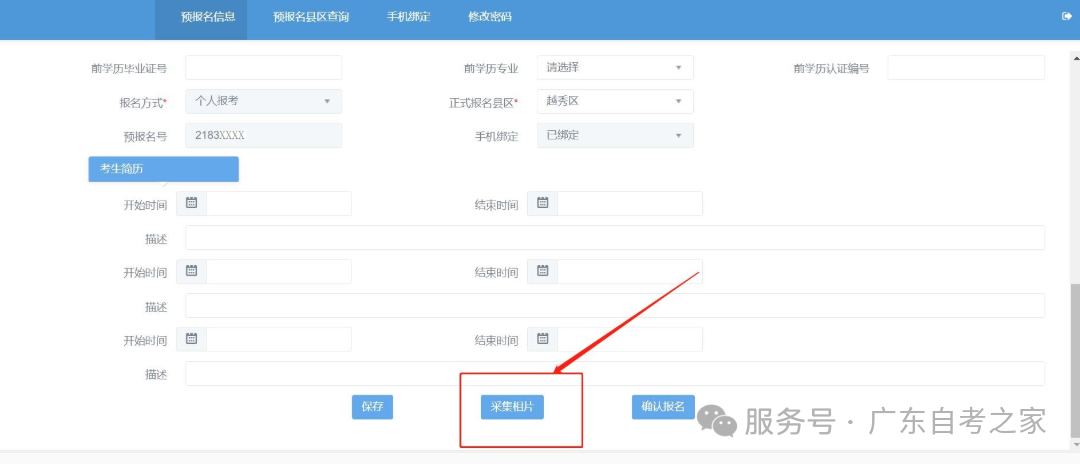This screenshot has height=464, width=1080.
Task: Click the third 开始时间 calendar icon
Action: pyautogui.click(x=191, y=339)
